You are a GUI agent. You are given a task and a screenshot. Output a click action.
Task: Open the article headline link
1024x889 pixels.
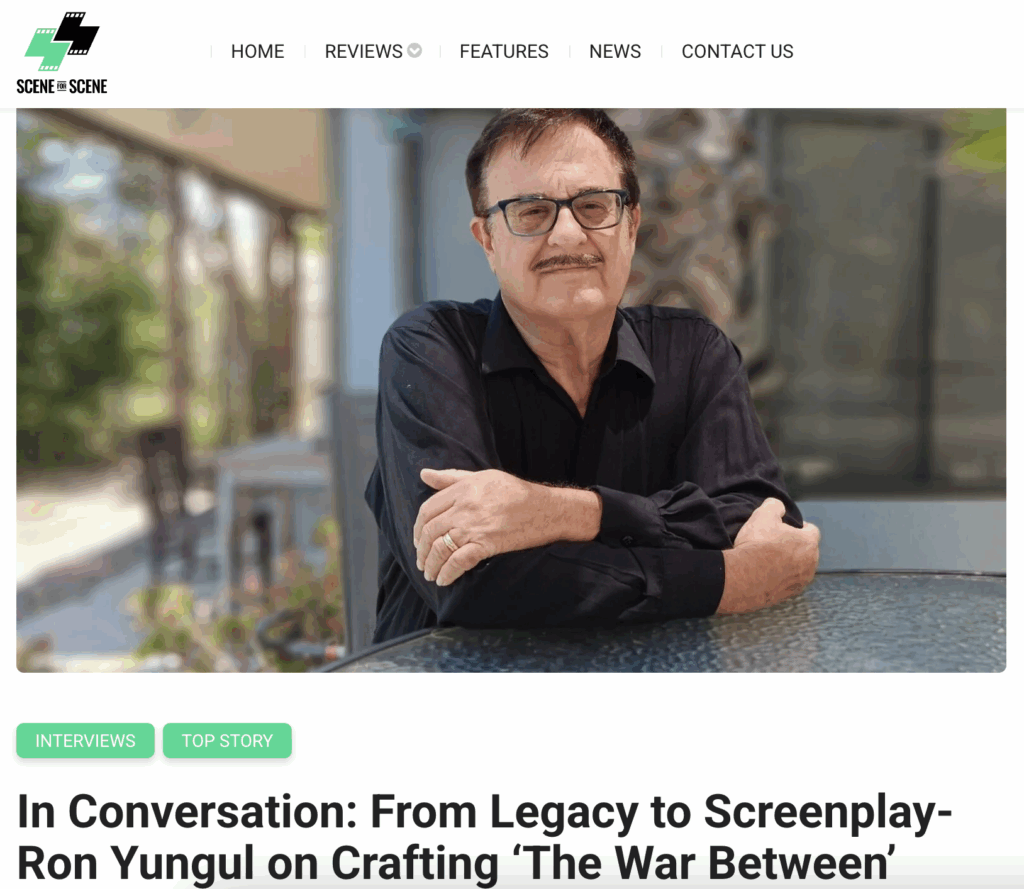click(485, 837)
